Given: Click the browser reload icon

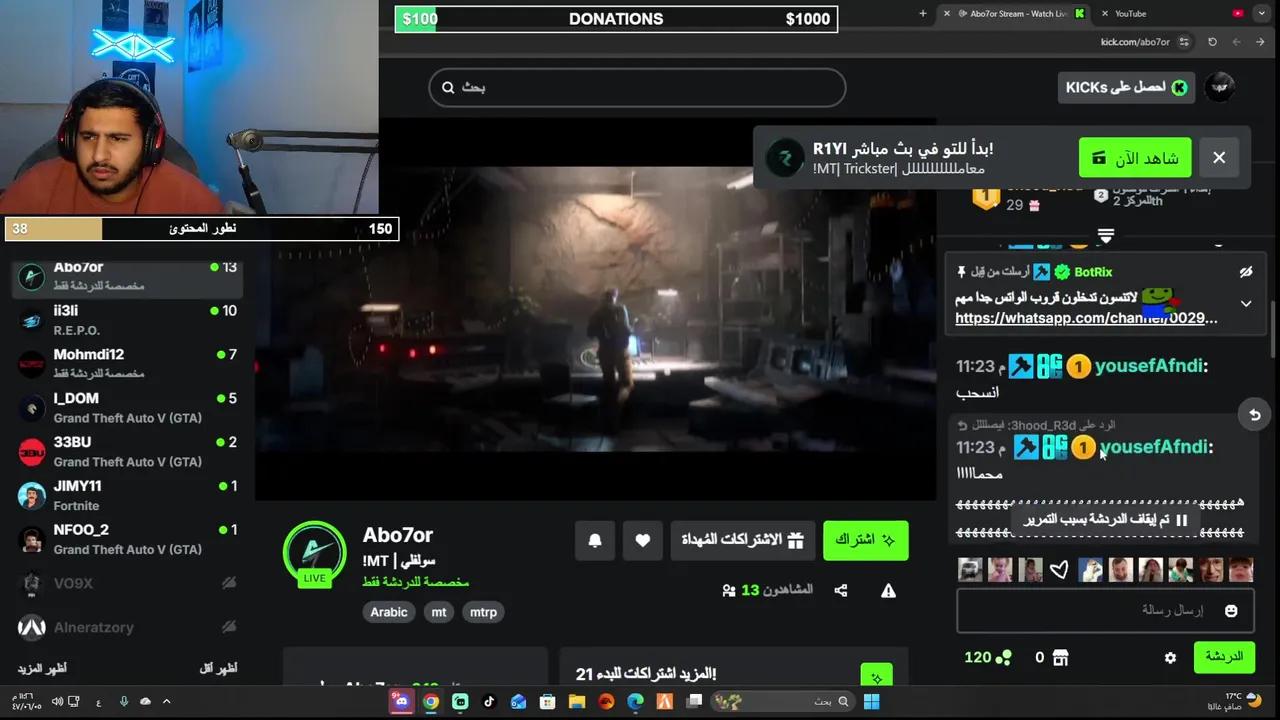Looking at the screenshot, I should pyautogui.click(x=1212, y=42).
